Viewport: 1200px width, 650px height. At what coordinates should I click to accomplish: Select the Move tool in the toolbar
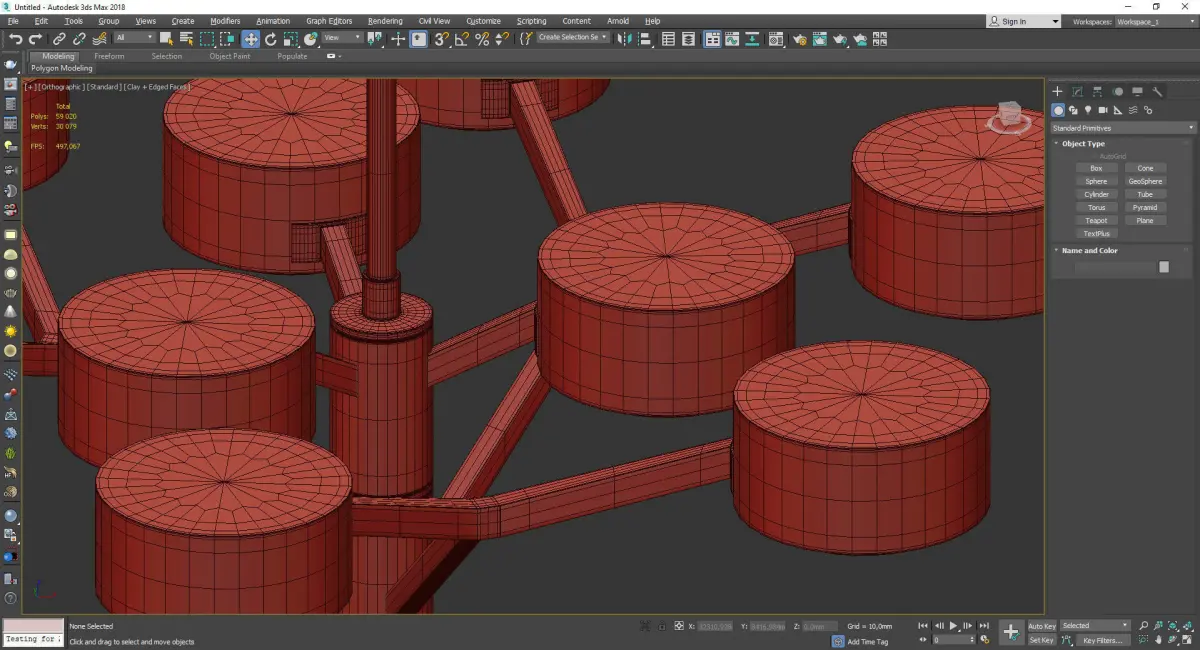point(250,39)
